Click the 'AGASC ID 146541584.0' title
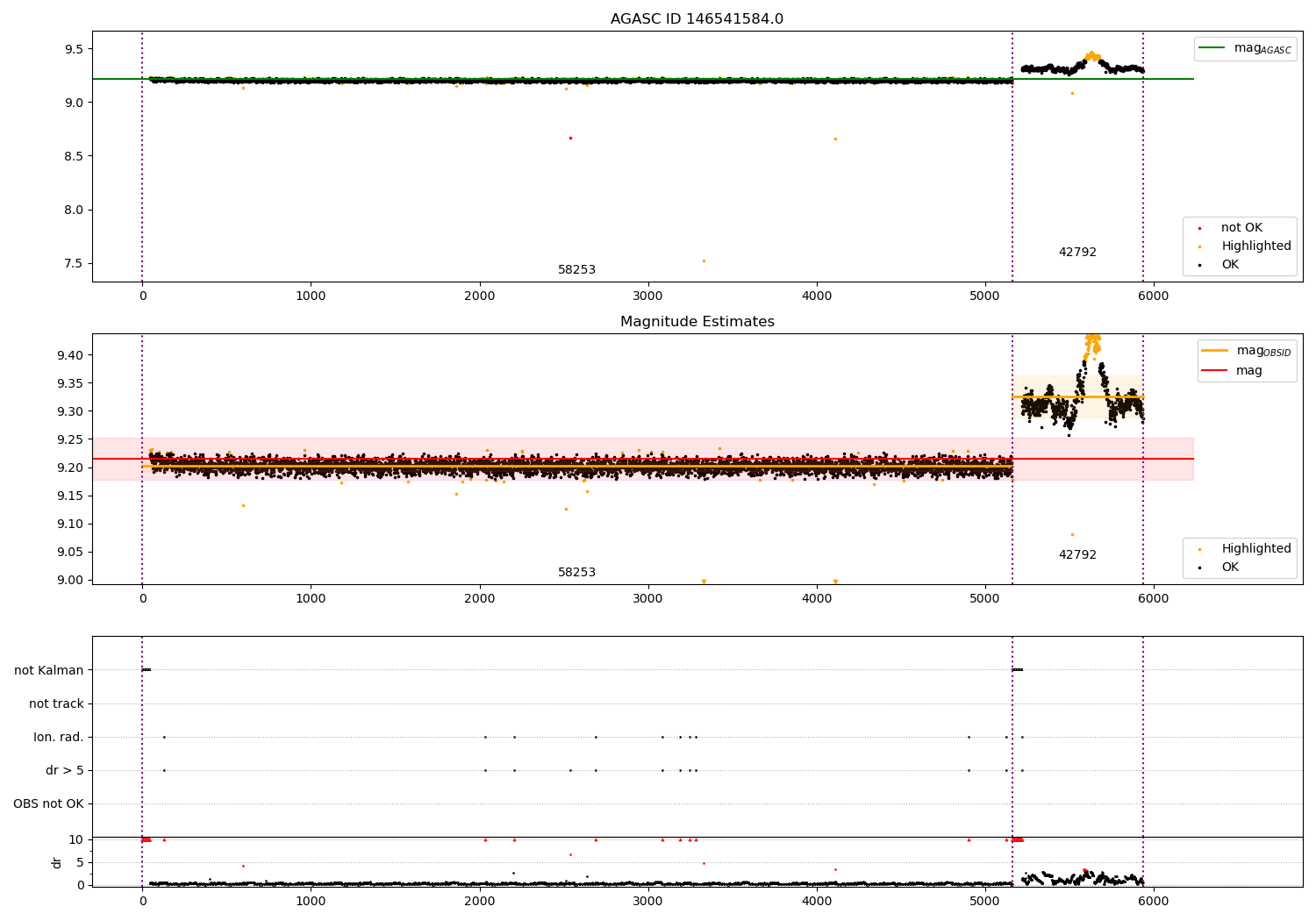This screenshot has height=921, width=1316. click(x=697, y=19)
